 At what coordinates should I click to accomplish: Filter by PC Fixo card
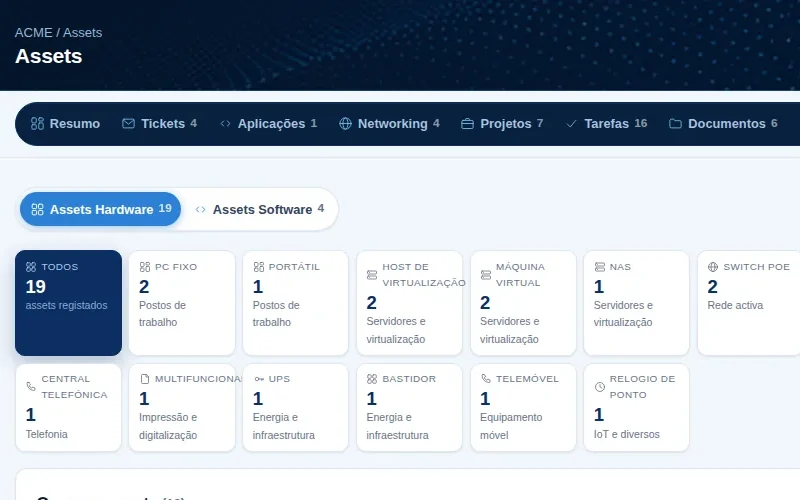pos(182,303)
